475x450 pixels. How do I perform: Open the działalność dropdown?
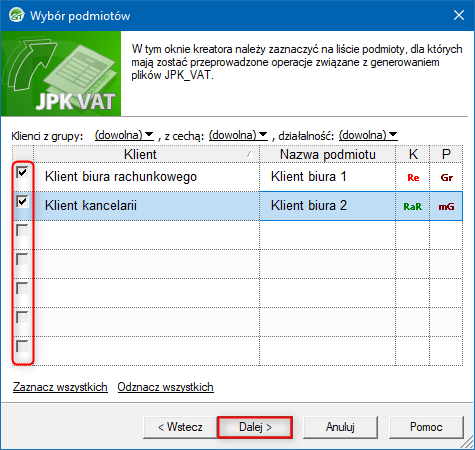click(368, 135)
